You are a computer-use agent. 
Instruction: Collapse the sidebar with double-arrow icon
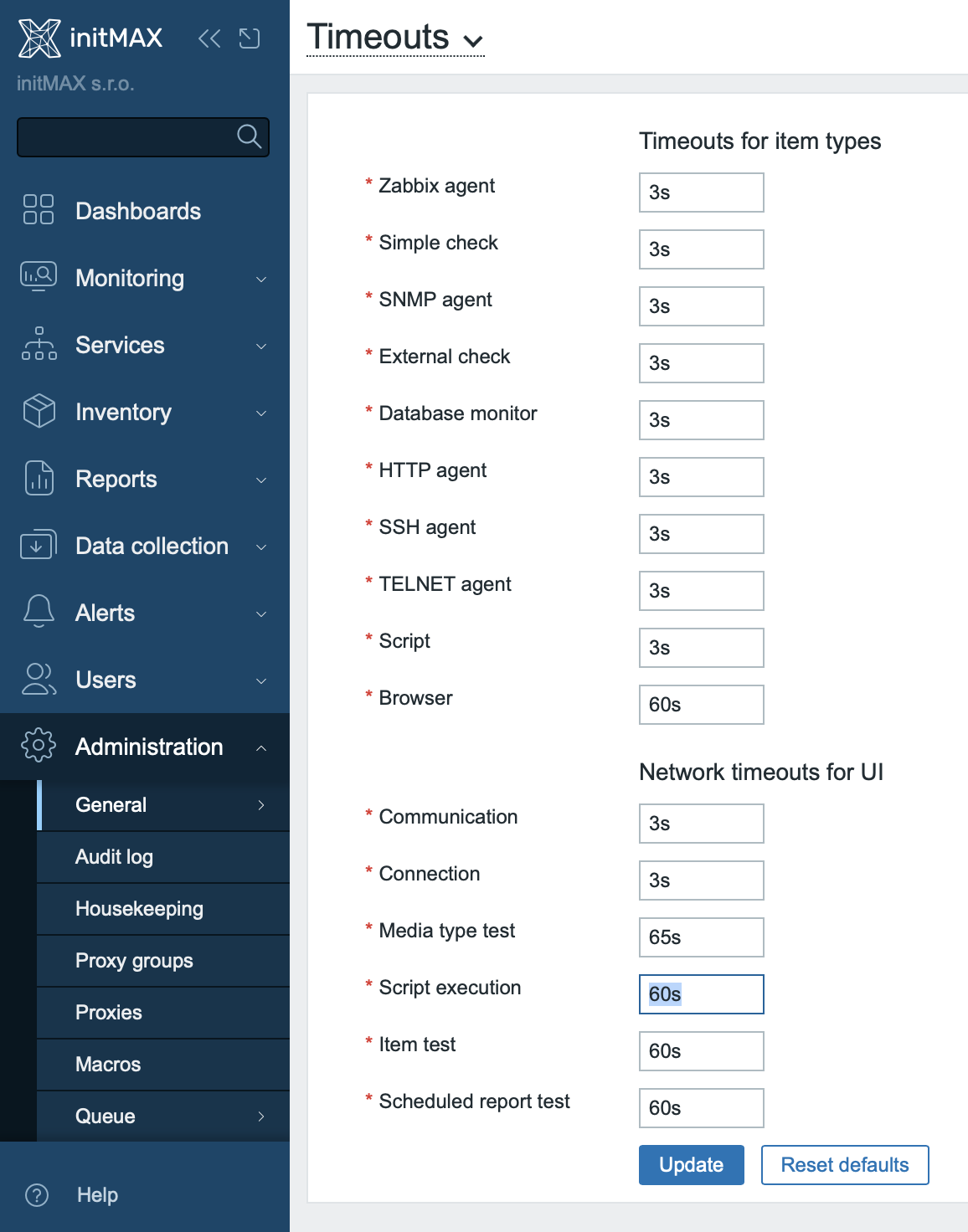(x=209, y=38)
